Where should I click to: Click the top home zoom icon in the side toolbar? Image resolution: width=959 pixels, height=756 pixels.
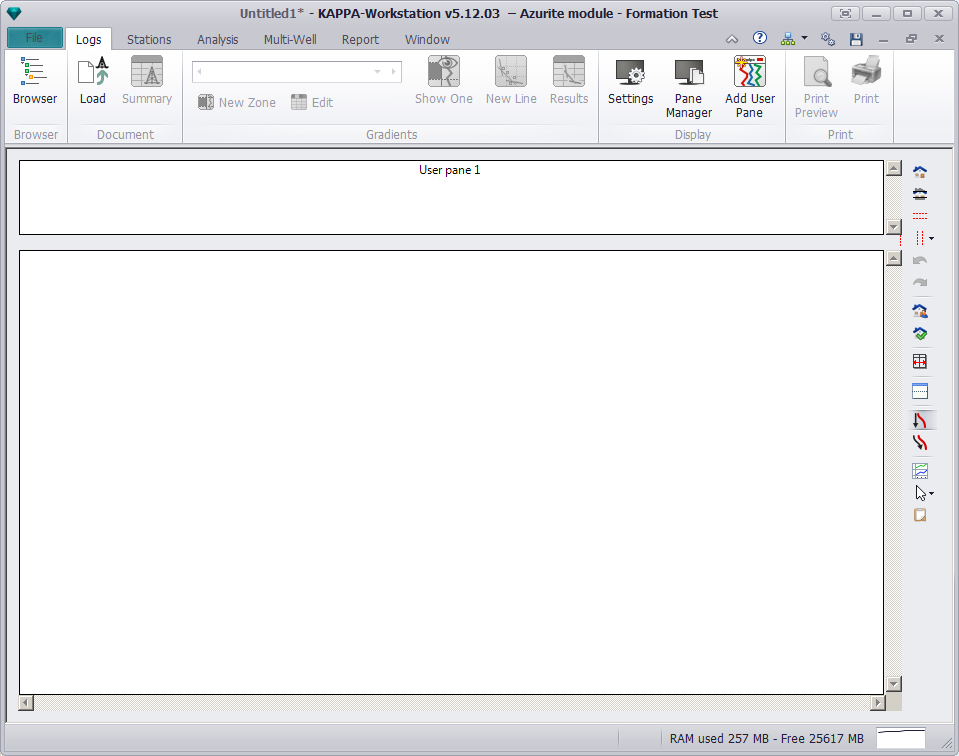pos(920,172)
